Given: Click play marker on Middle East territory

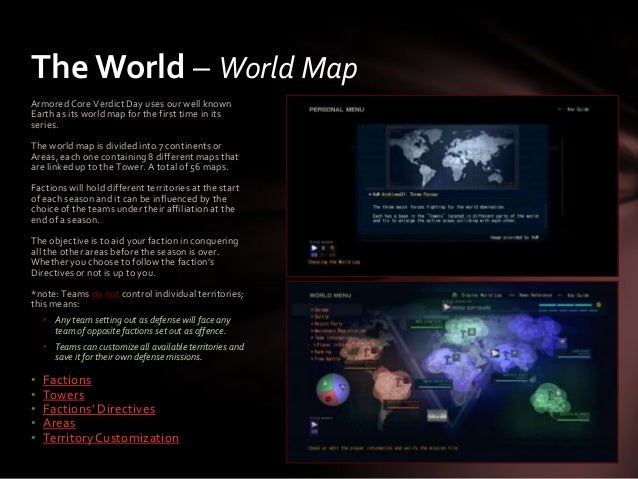Looking at the screenshot, I should [x=495, y=353].
